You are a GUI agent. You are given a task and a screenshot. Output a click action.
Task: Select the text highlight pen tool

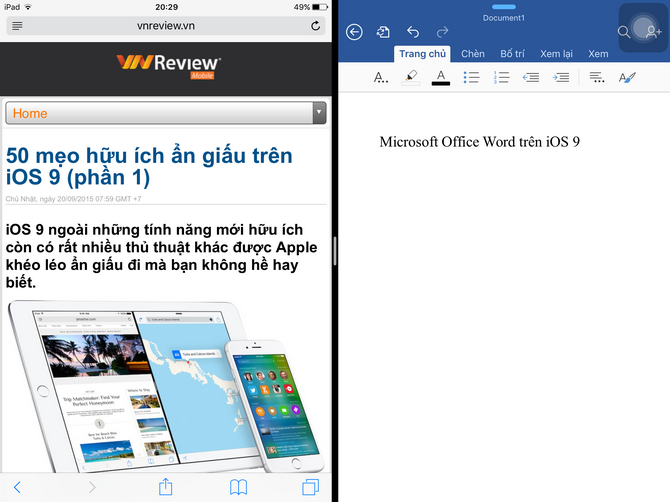pyautogui.click(x=410, y=77)
